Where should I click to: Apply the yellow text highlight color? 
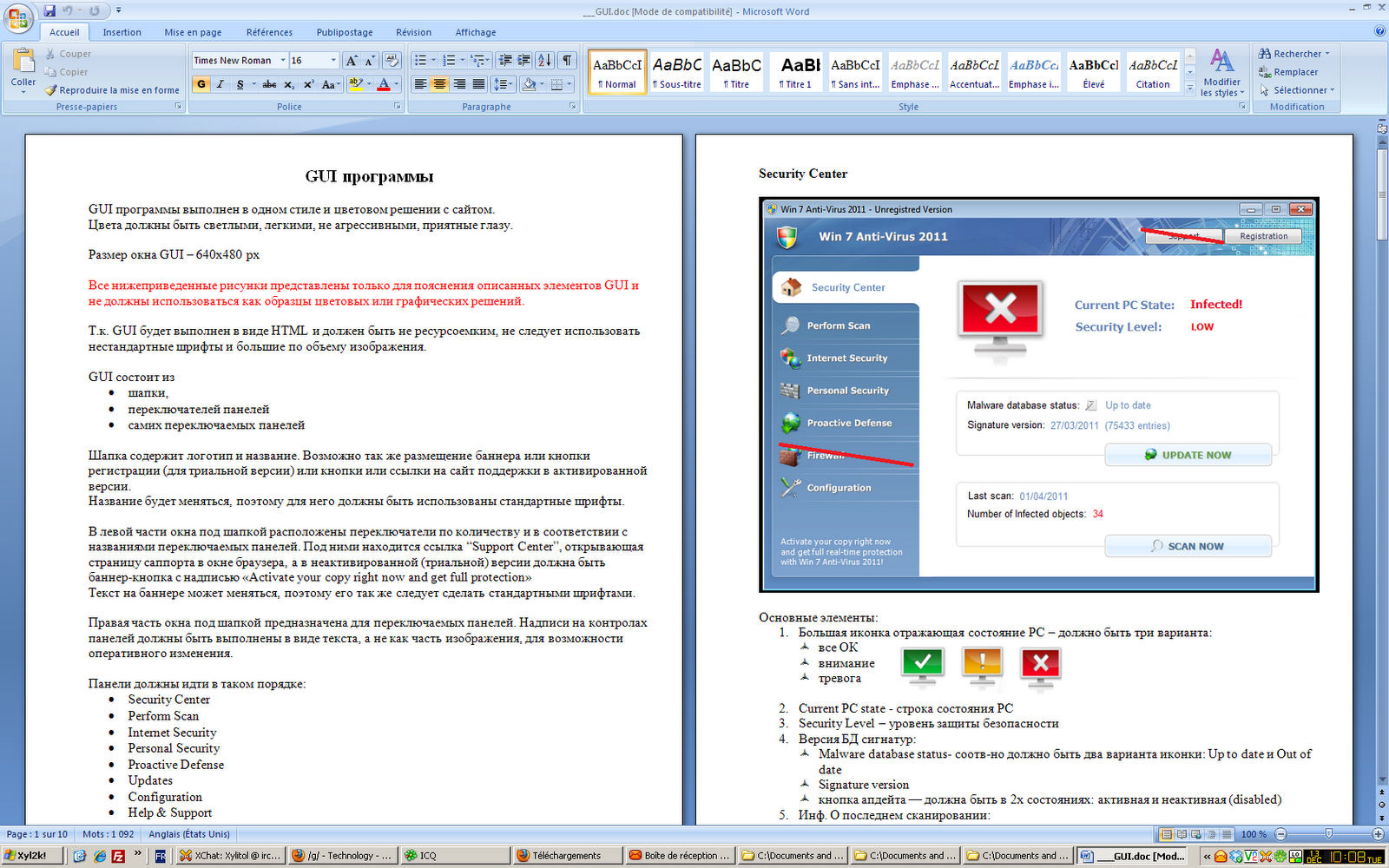tap(355, 84)
